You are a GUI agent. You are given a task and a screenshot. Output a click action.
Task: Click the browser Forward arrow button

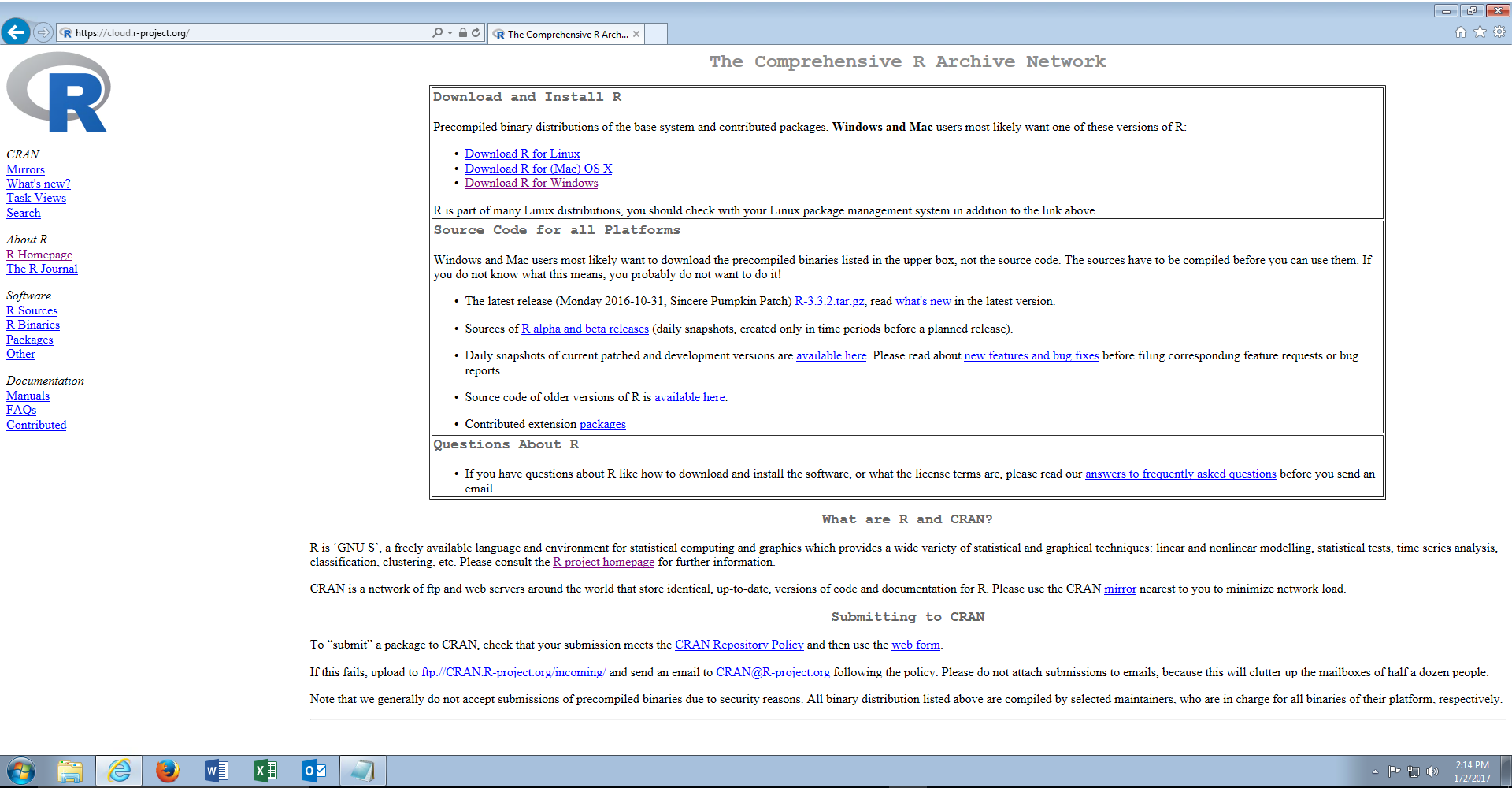click(x=43, y=32)
